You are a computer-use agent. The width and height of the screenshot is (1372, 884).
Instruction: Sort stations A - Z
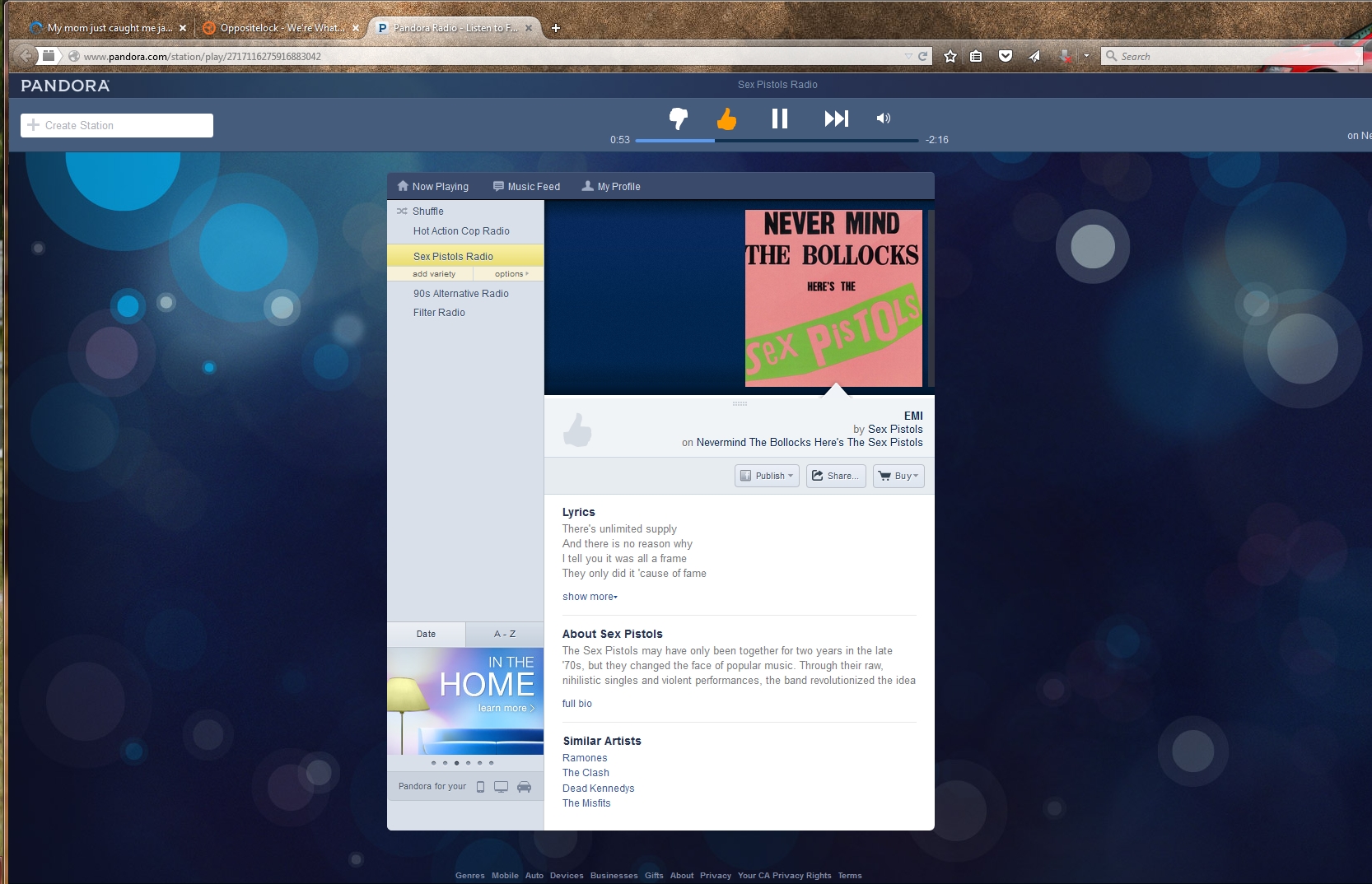(505, 634)
